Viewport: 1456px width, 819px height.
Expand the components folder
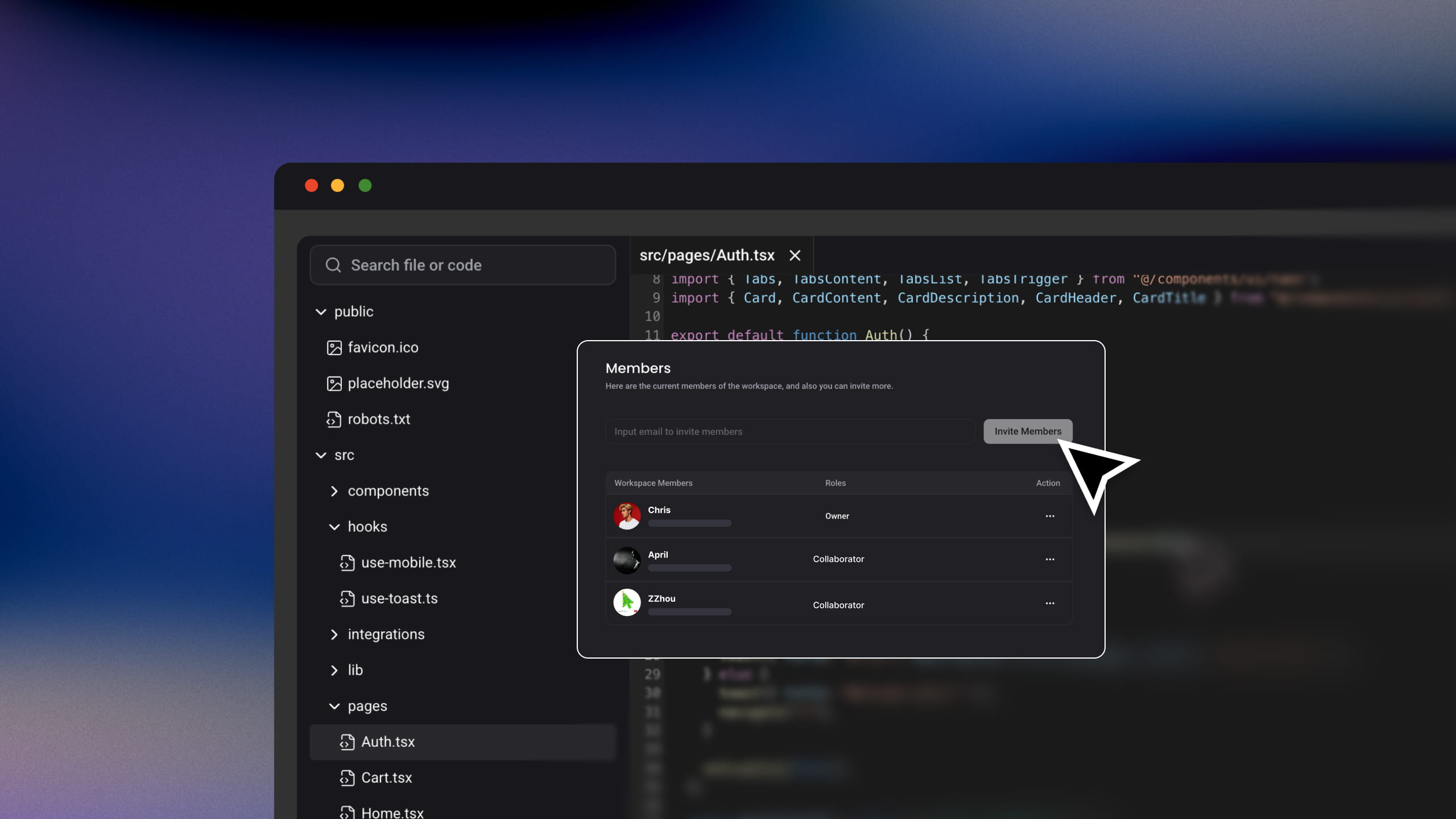334,491
